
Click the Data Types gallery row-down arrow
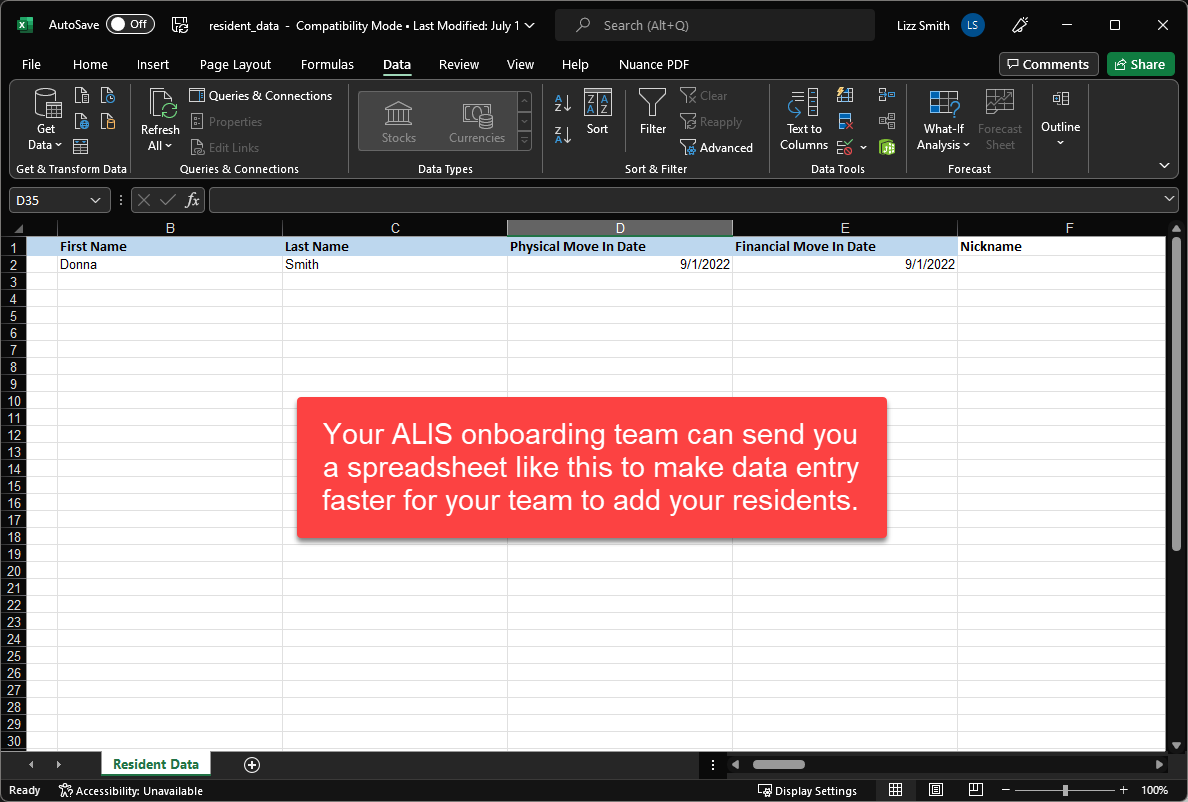pos(524,121)
